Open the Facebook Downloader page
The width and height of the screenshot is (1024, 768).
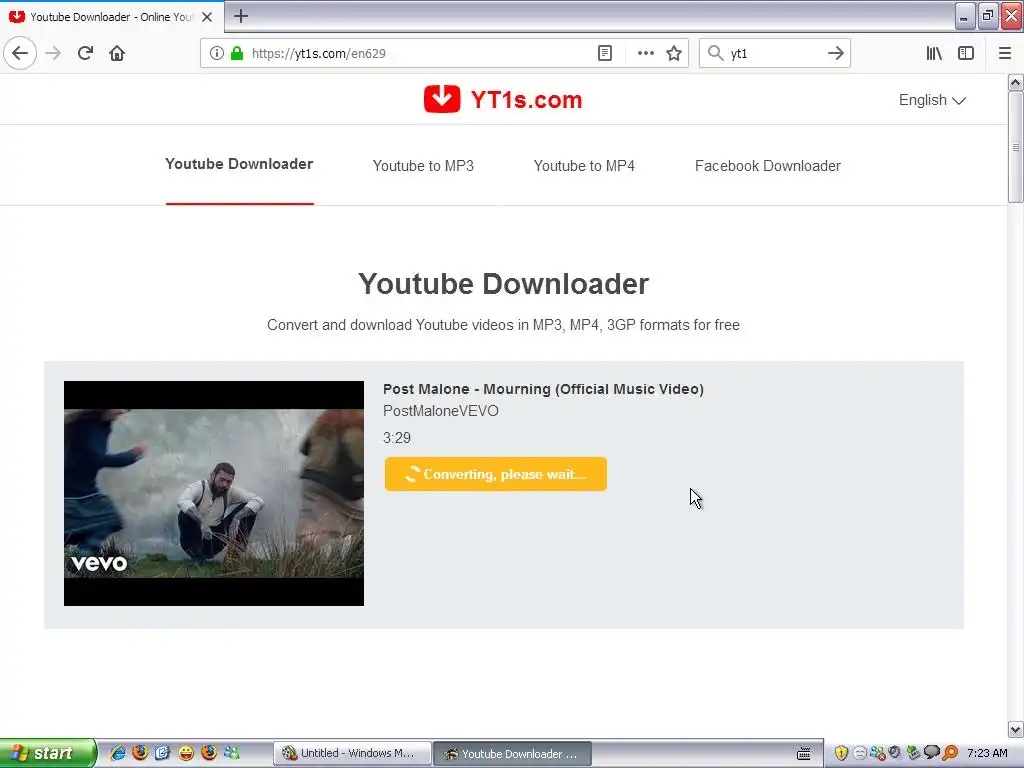point(768,166)
